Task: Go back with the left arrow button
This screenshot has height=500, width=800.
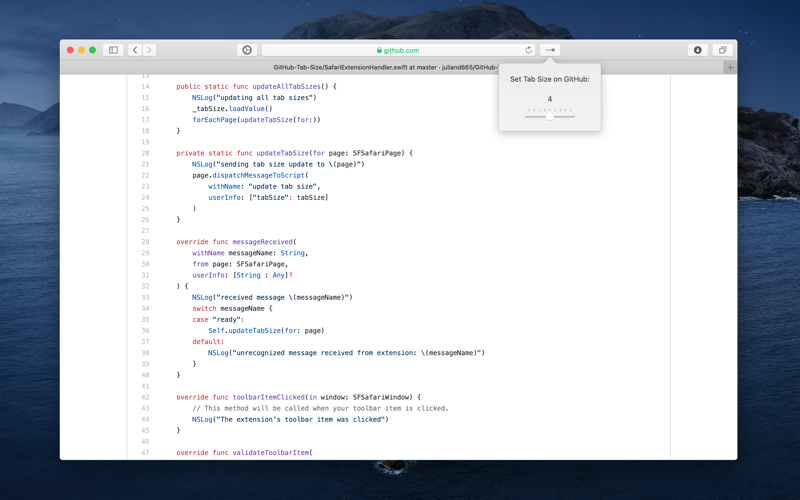Action: pyautogui.click(x=135, y=50)
